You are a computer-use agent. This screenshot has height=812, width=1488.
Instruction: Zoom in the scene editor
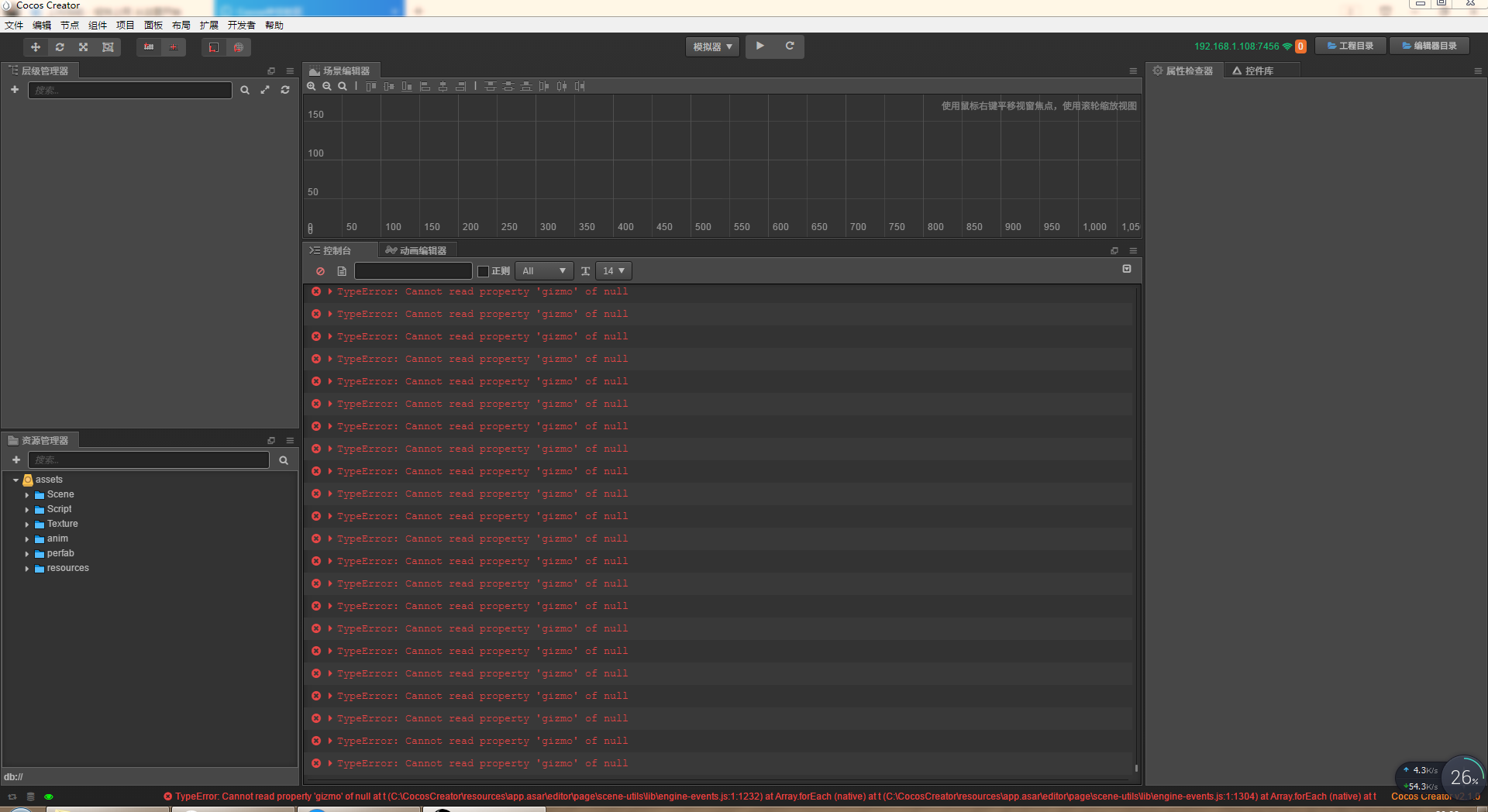[312, 87]
